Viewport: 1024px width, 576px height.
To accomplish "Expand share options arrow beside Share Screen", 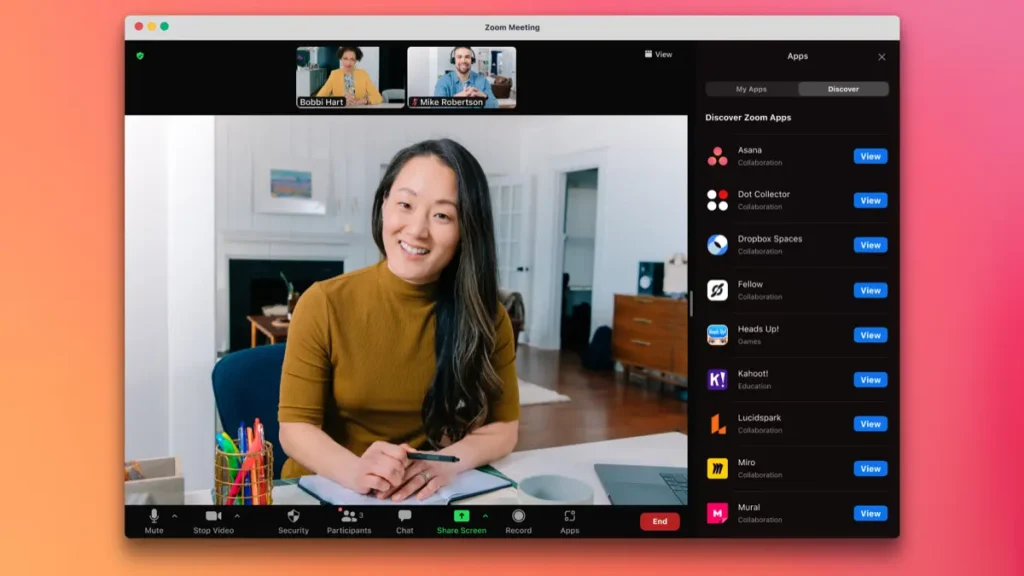I will pyautogui.click(x=486, y=516).
